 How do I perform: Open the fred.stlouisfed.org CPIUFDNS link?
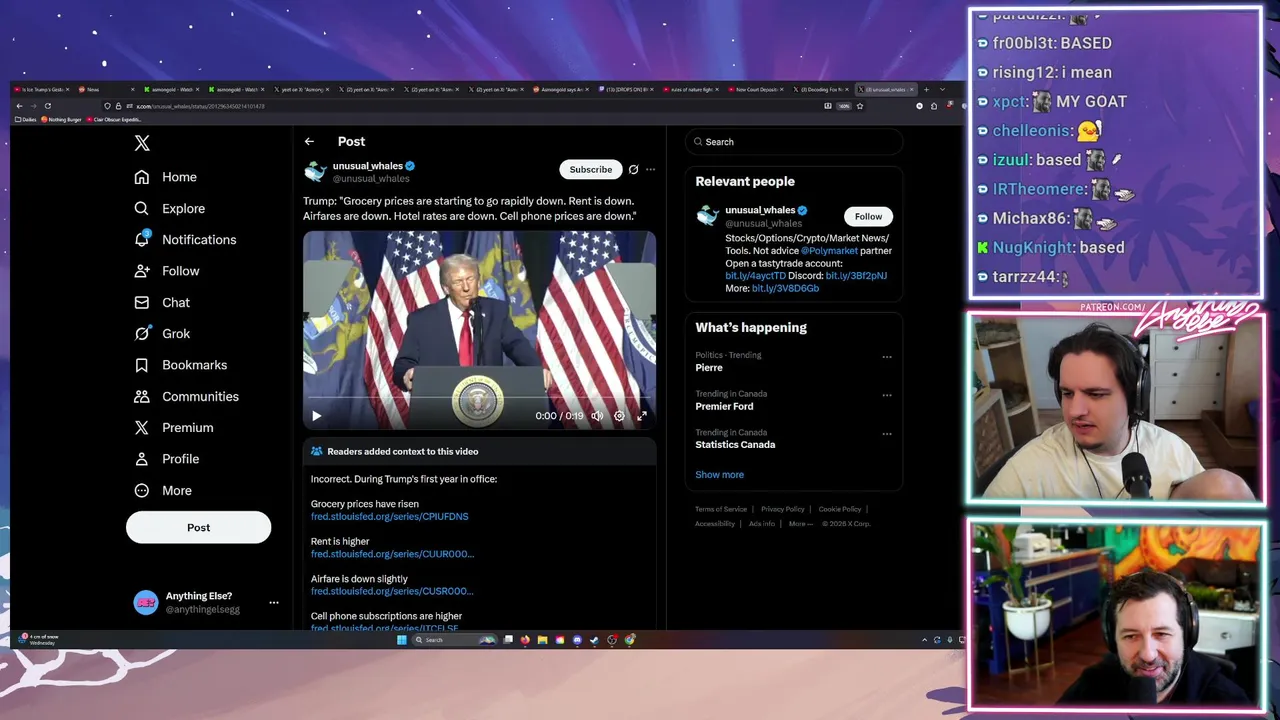tap(389, 517)
